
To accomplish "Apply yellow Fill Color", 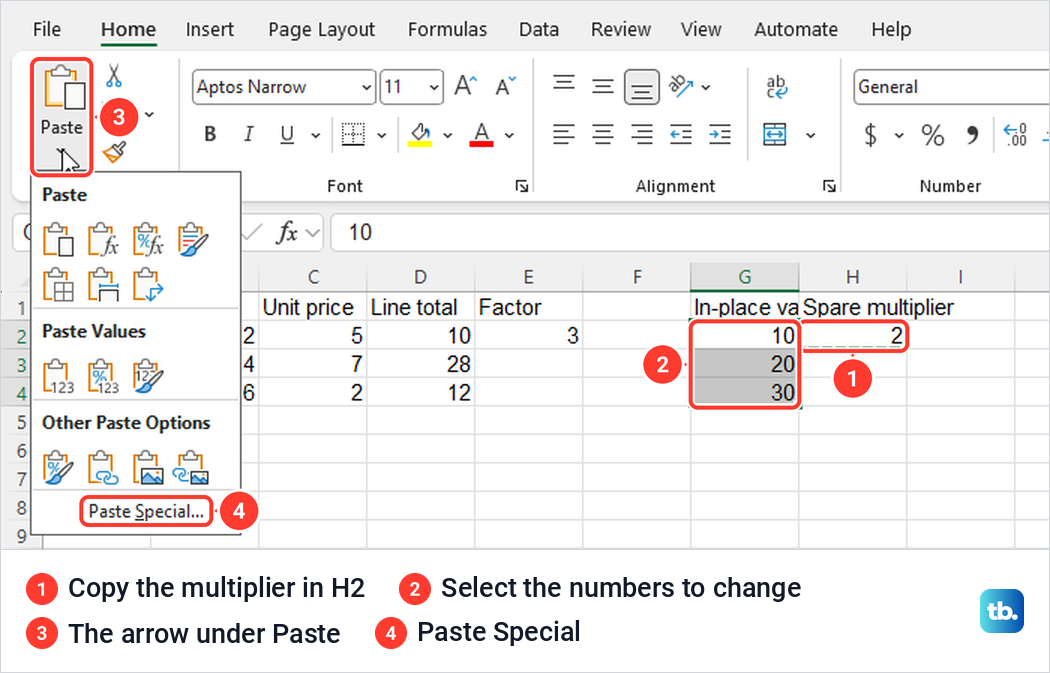I will (x=421, y=135).
